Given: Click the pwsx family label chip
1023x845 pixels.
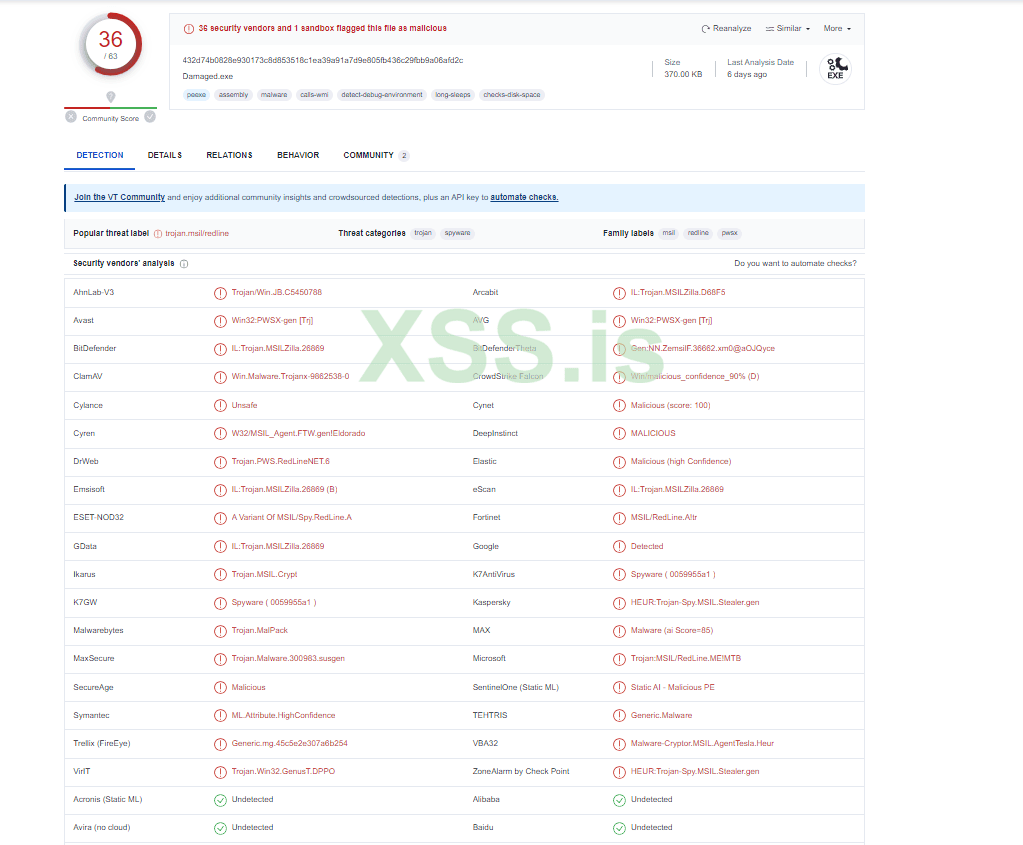Looking at the screenshot, I should click(x=729, y=233).
